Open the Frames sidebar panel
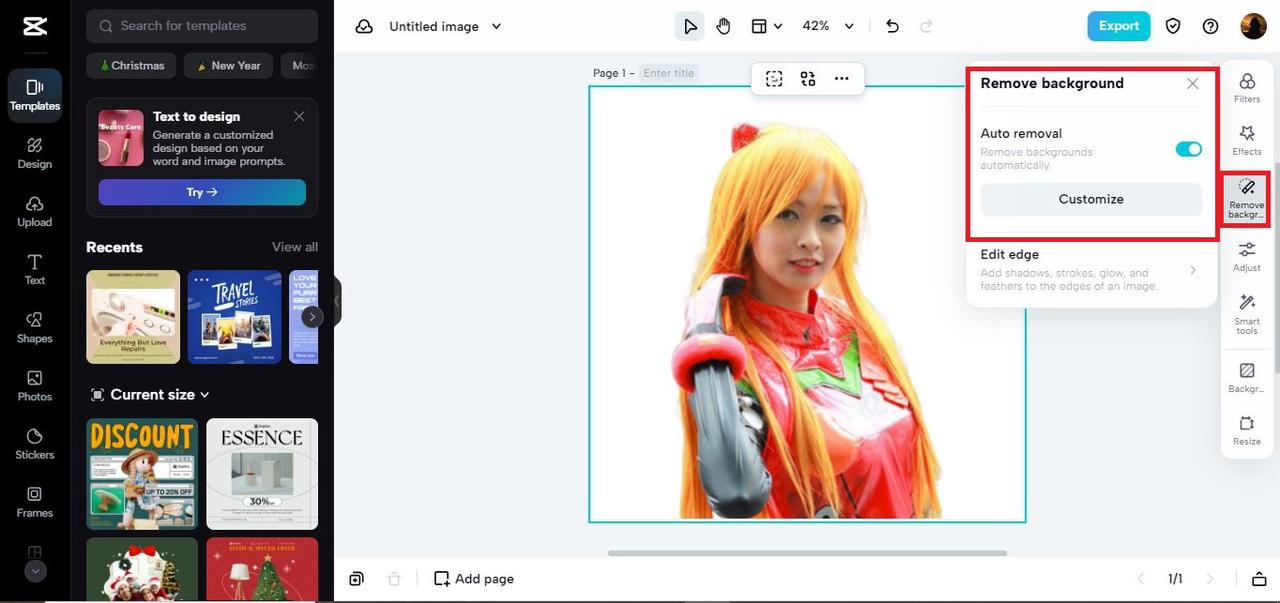The image size is (1280, 603). click(x=35, y=501)
